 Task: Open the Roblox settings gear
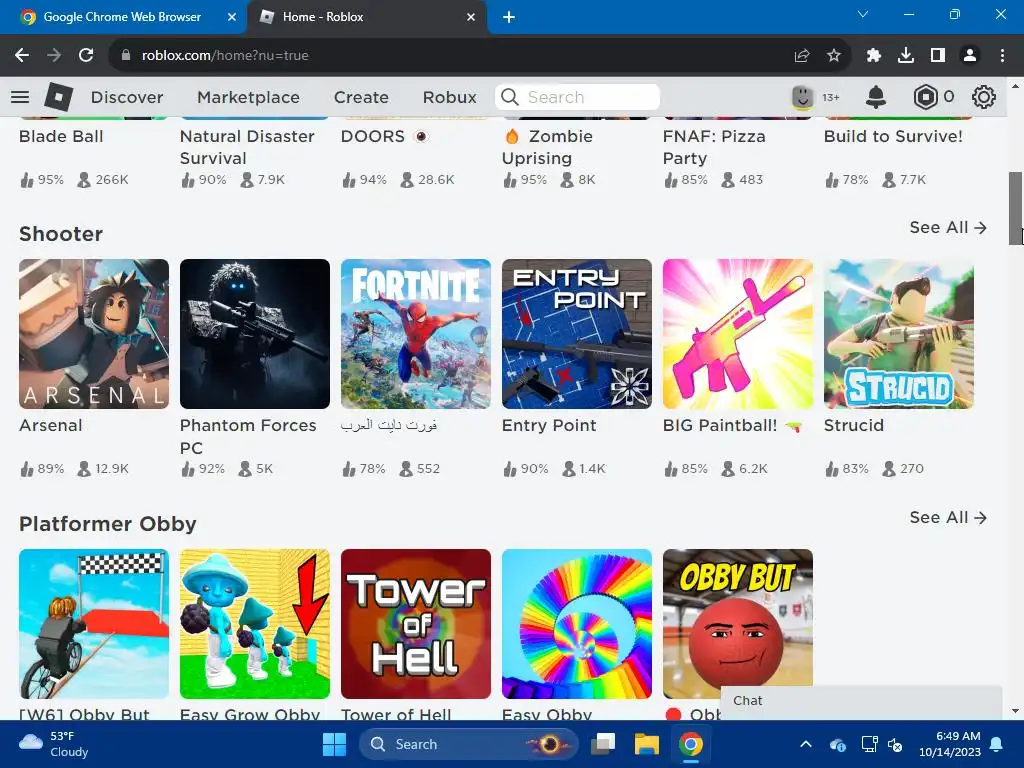tap(984, 97)
